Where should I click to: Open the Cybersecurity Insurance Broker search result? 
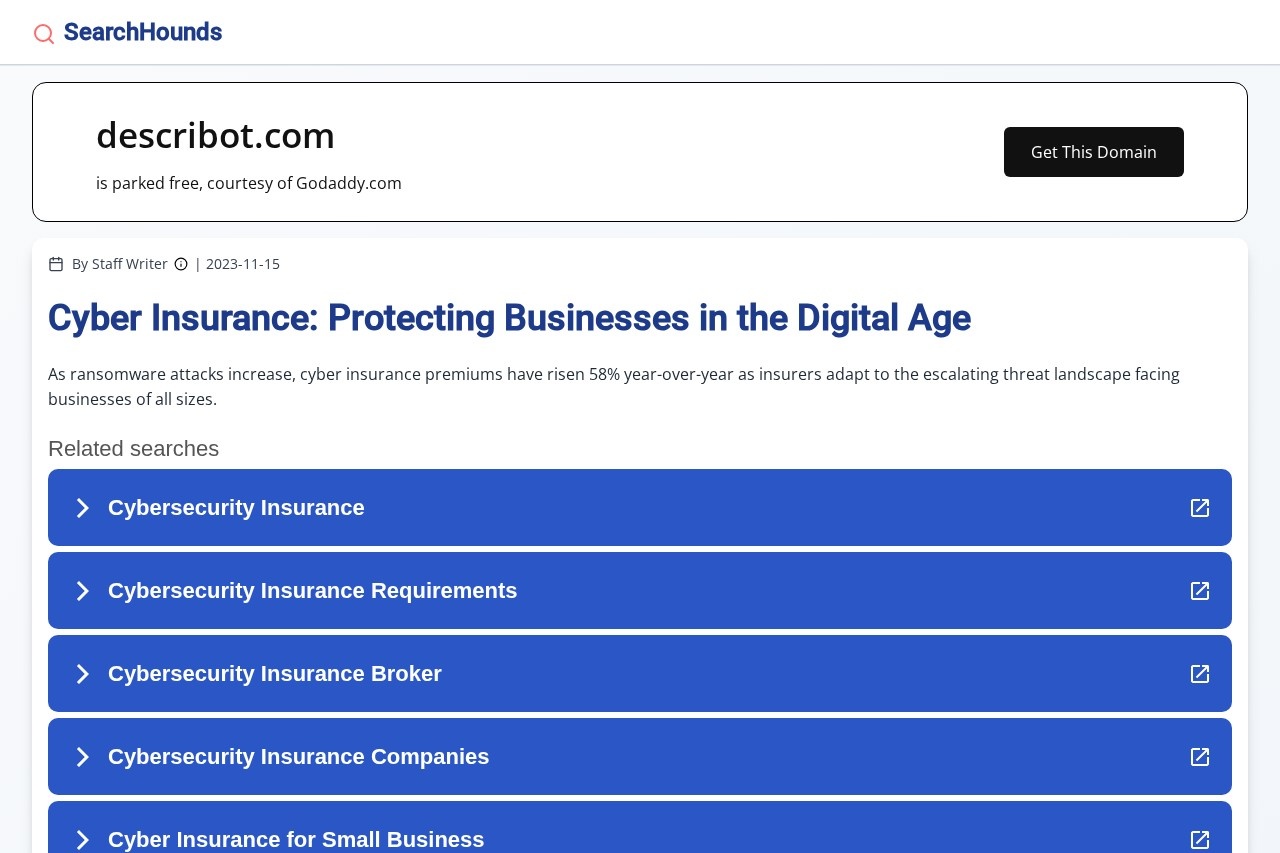pyautogui.click(x=275, y=674)
